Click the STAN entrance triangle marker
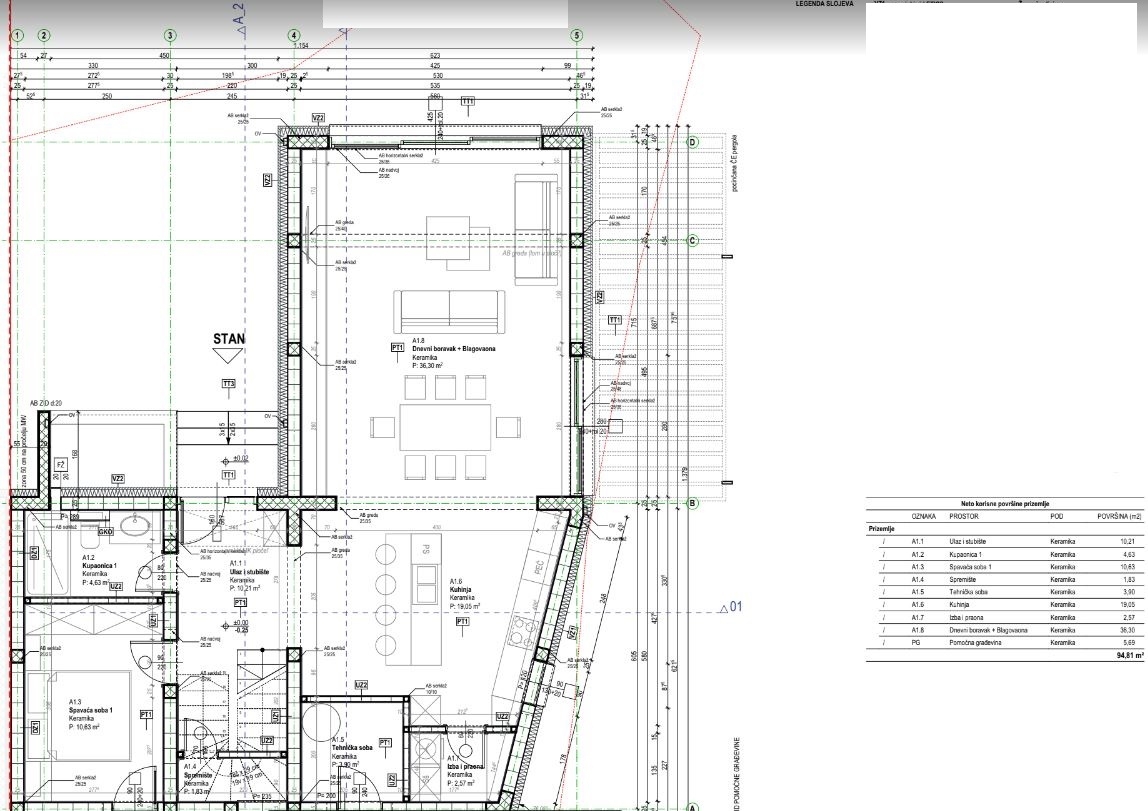 click(228, 356)
